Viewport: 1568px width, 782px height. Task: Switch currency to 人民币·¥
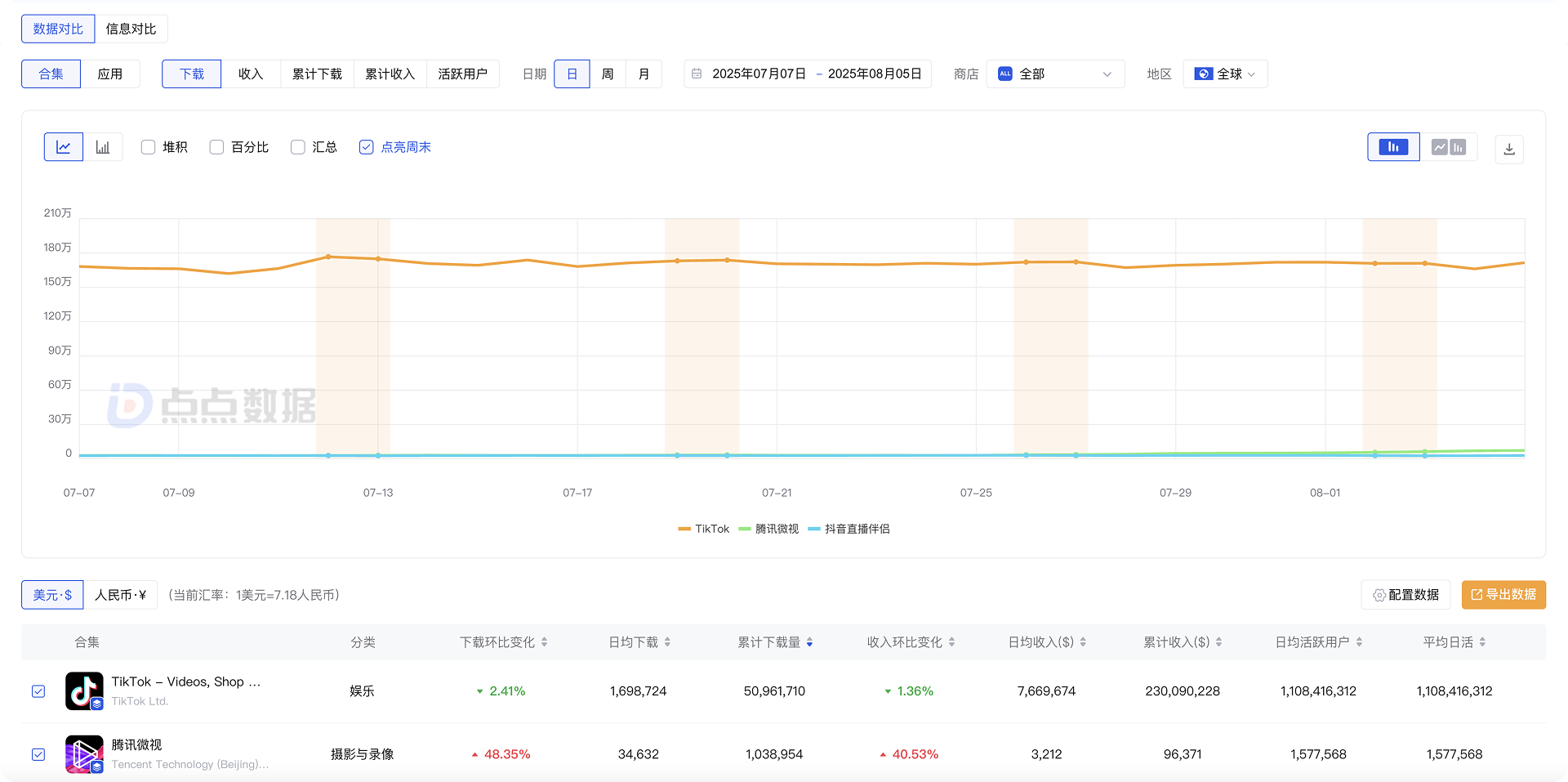click(x=120, y=595)
